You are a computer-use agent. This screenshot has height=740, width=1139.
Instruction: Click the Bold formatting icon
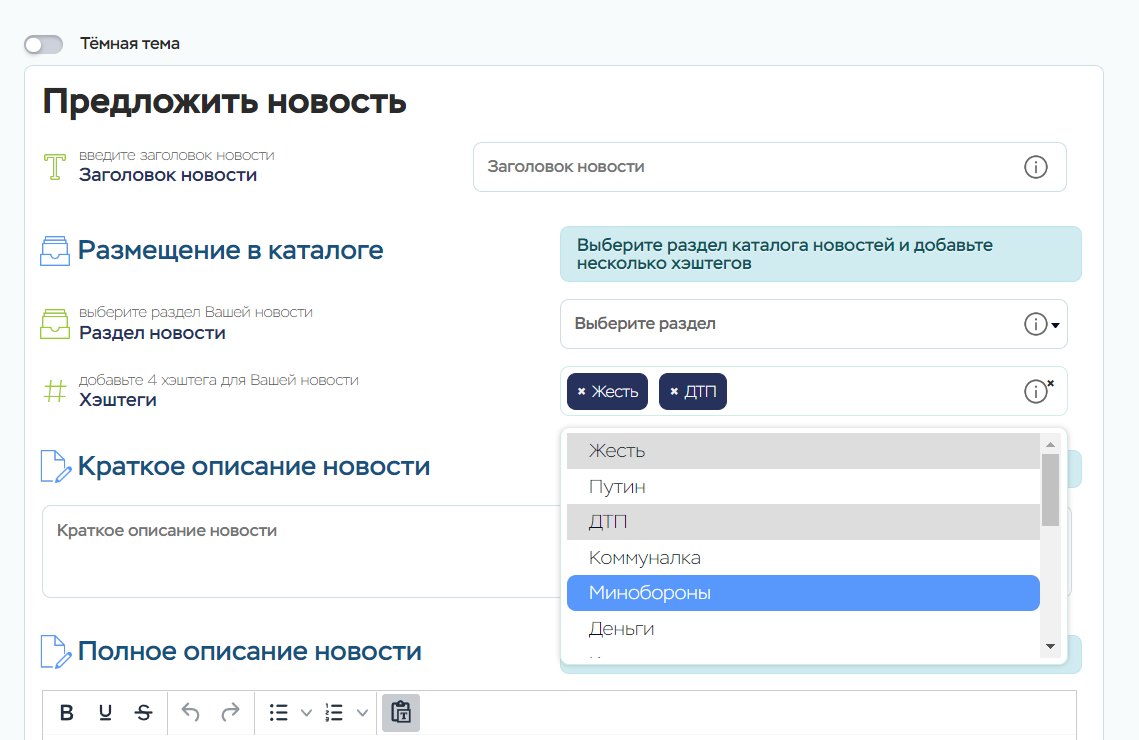pyautogui.click(x=67, y=713)
